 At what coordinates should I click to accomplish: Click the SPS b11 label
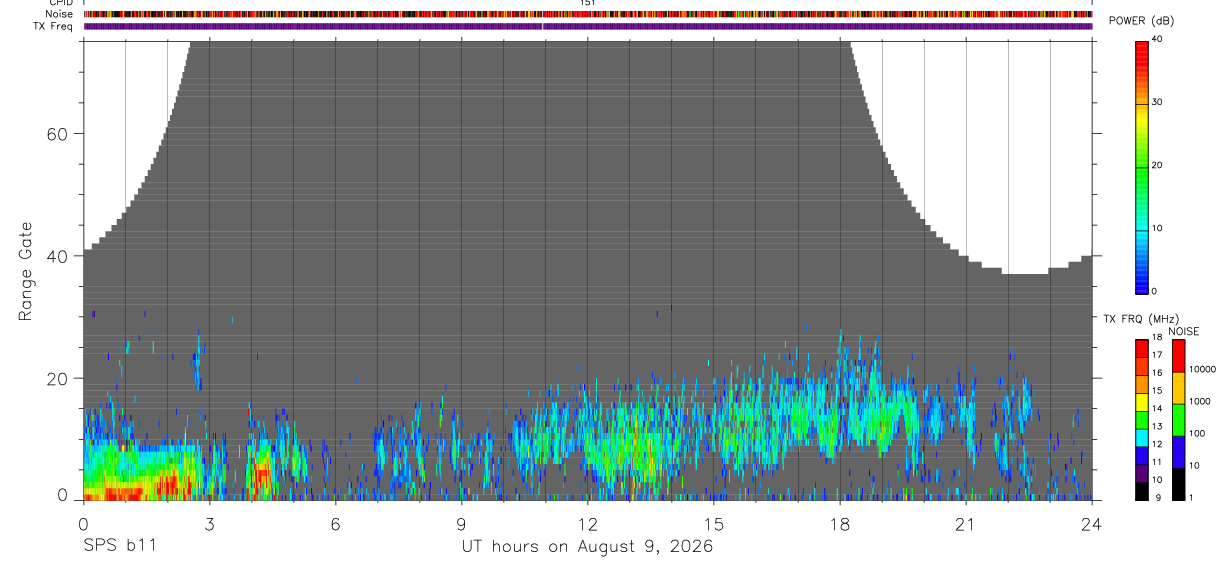pyautogui.click(x=120, y=546)
